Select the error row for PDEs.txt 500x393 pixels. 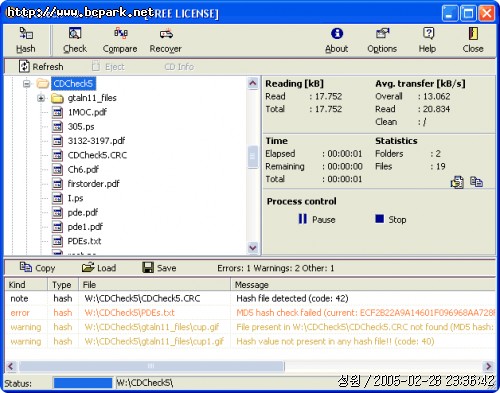click(250, 313)
